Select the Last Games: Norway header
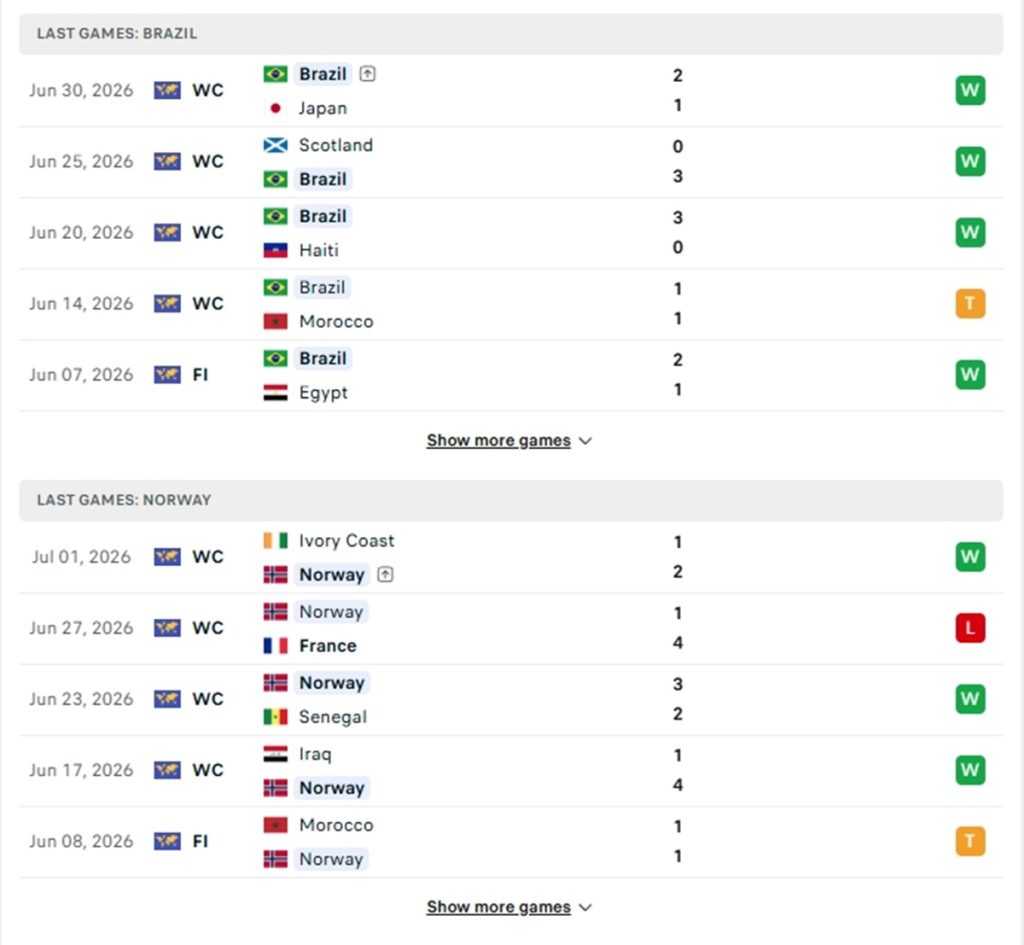 point(511,500)
